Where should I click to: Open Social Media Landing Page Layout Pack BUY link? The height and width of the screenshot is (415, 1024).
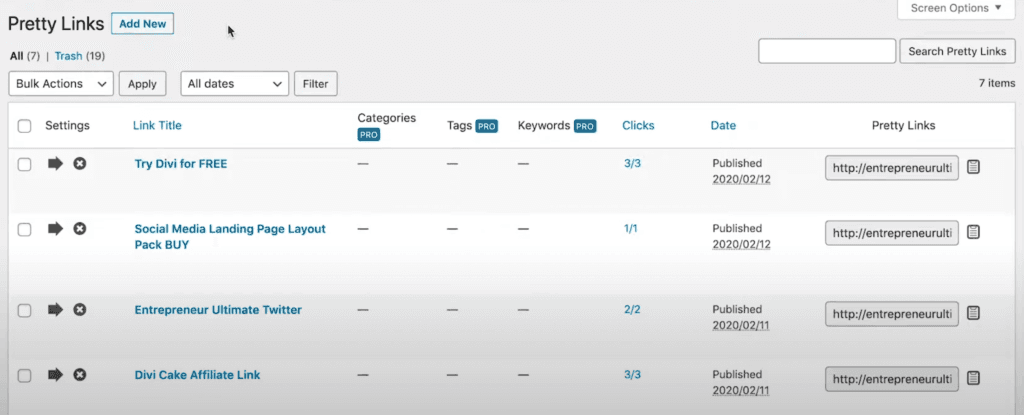(x=230, y=237)
